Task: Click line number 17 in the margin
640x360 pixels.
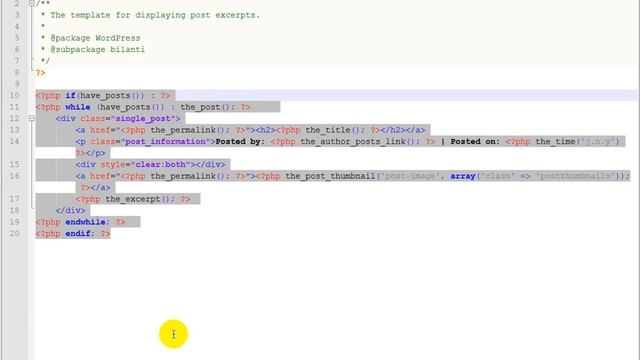Action: click(x=14, y=199)
